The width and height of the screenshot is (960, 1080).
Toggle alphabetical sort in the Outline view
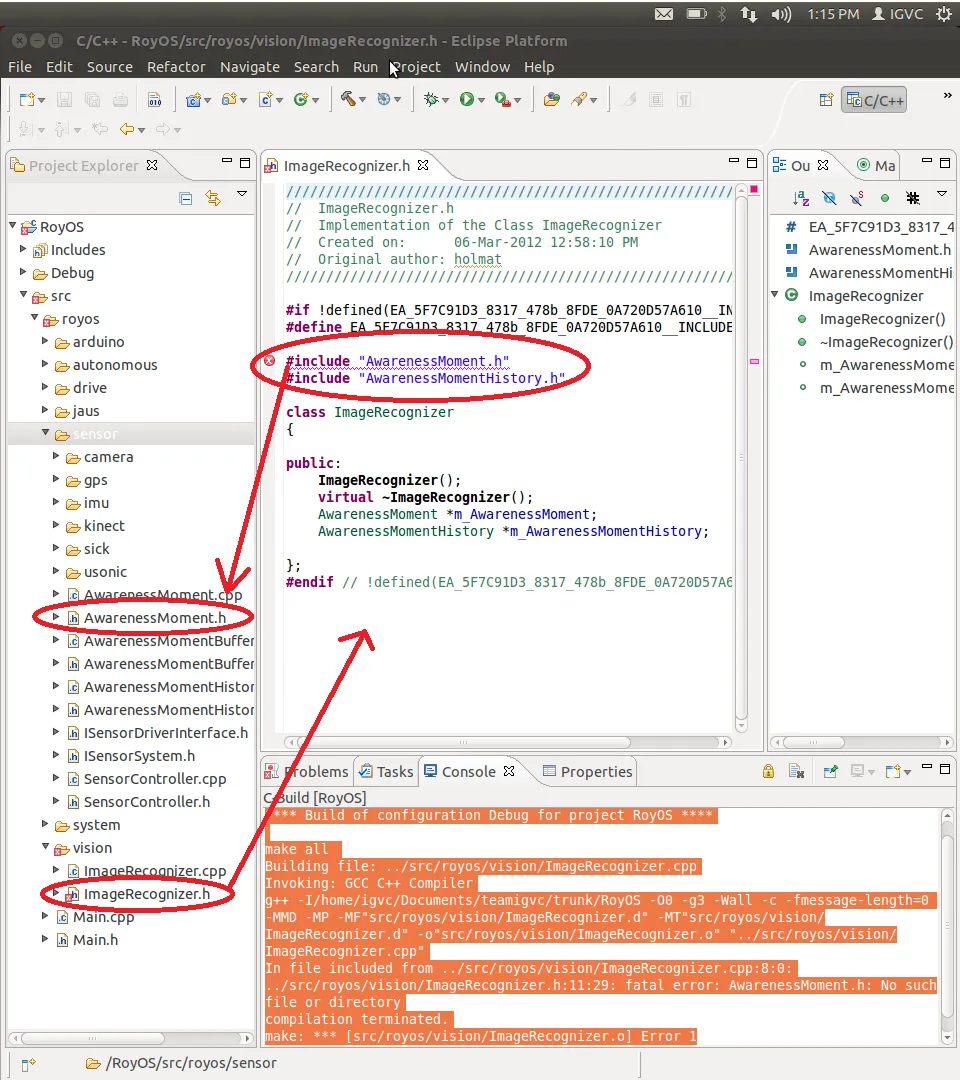click(801, 198)
